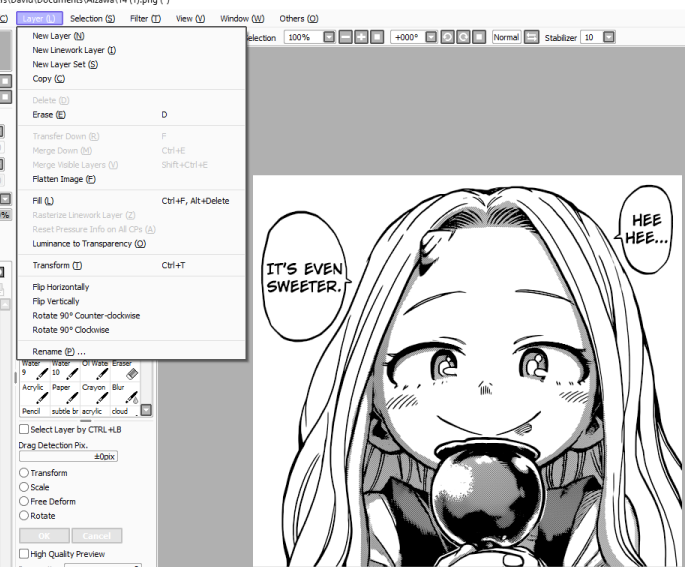The width and height of the screenshot is (685, 567).
Task: Open the Normal view mode box
Action: (506, 37)
